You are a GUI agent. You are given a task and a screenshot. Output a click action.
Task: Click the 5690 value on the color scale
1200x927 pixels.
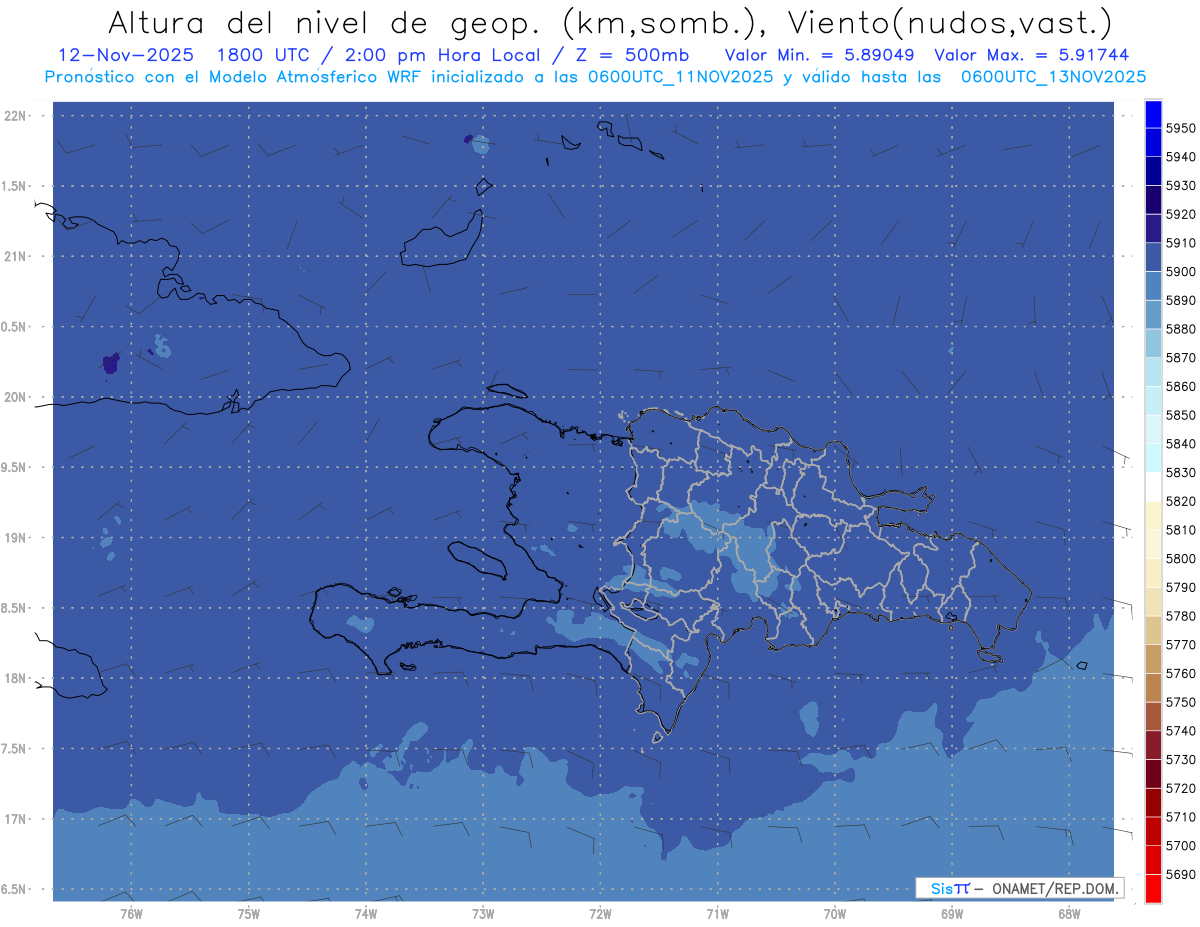(1180, 874)
